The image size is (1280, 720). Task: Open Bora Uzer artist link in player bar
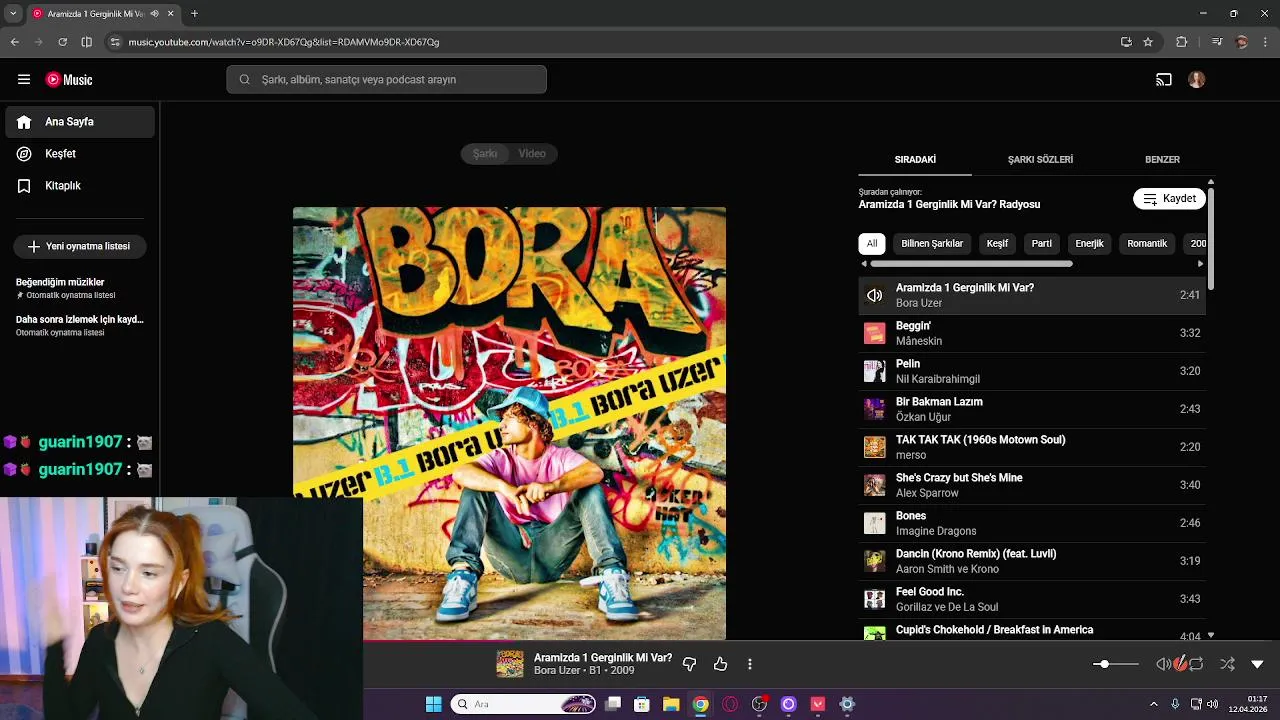coord(558,671)
